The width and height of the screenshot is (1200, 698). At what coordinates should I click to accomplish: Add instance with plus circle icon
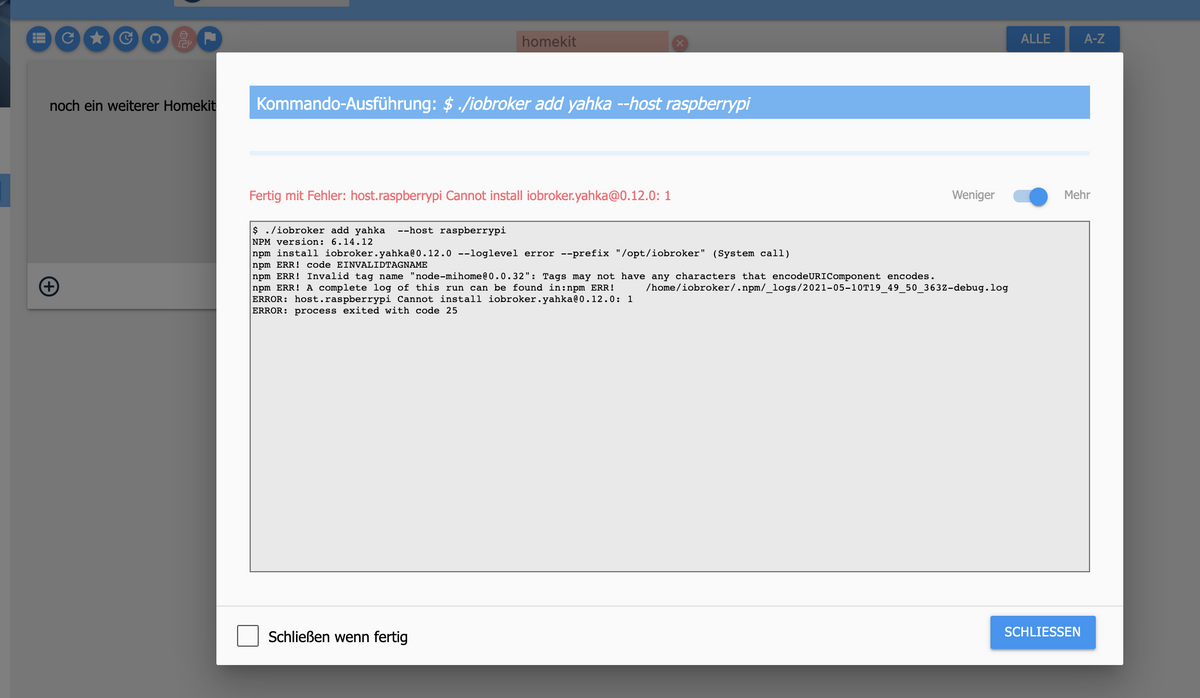48,287
